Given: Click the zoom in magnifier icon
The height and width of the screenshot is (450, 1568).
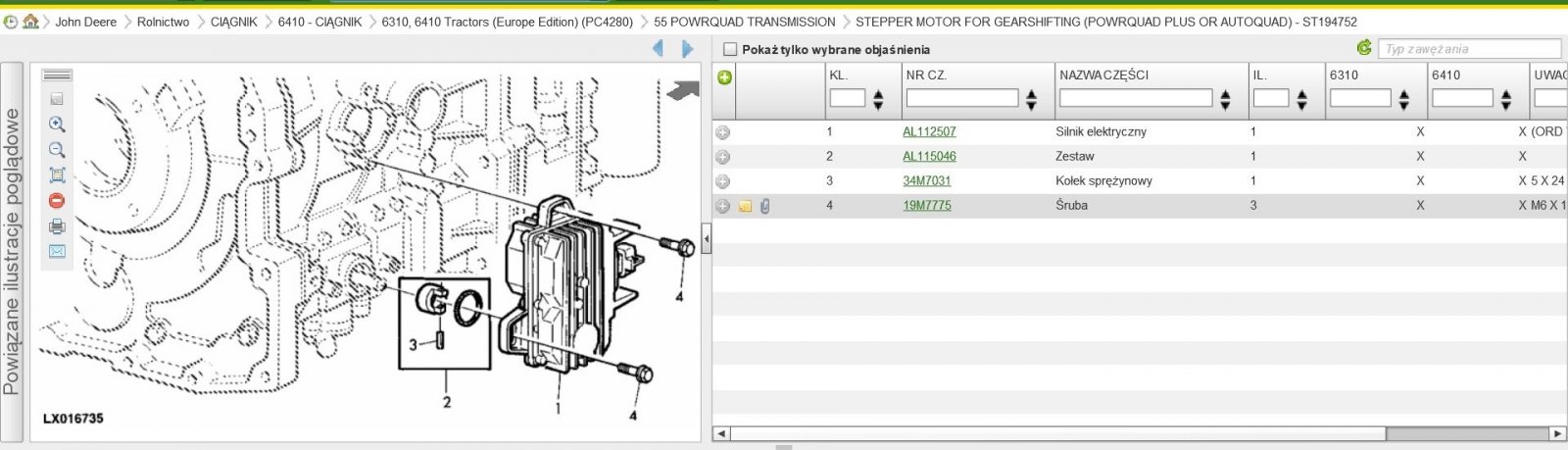Looking at the screenshot, I should tap(57, 125).
